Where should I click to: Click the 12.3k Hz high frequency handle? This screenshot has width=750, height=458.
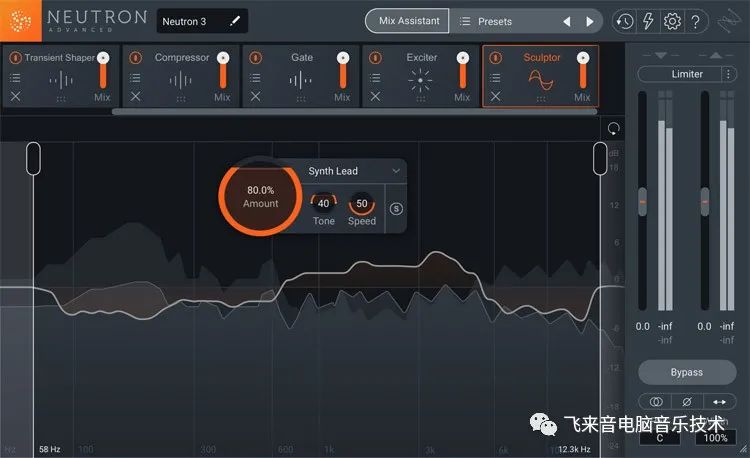click(x=600, y=159)
